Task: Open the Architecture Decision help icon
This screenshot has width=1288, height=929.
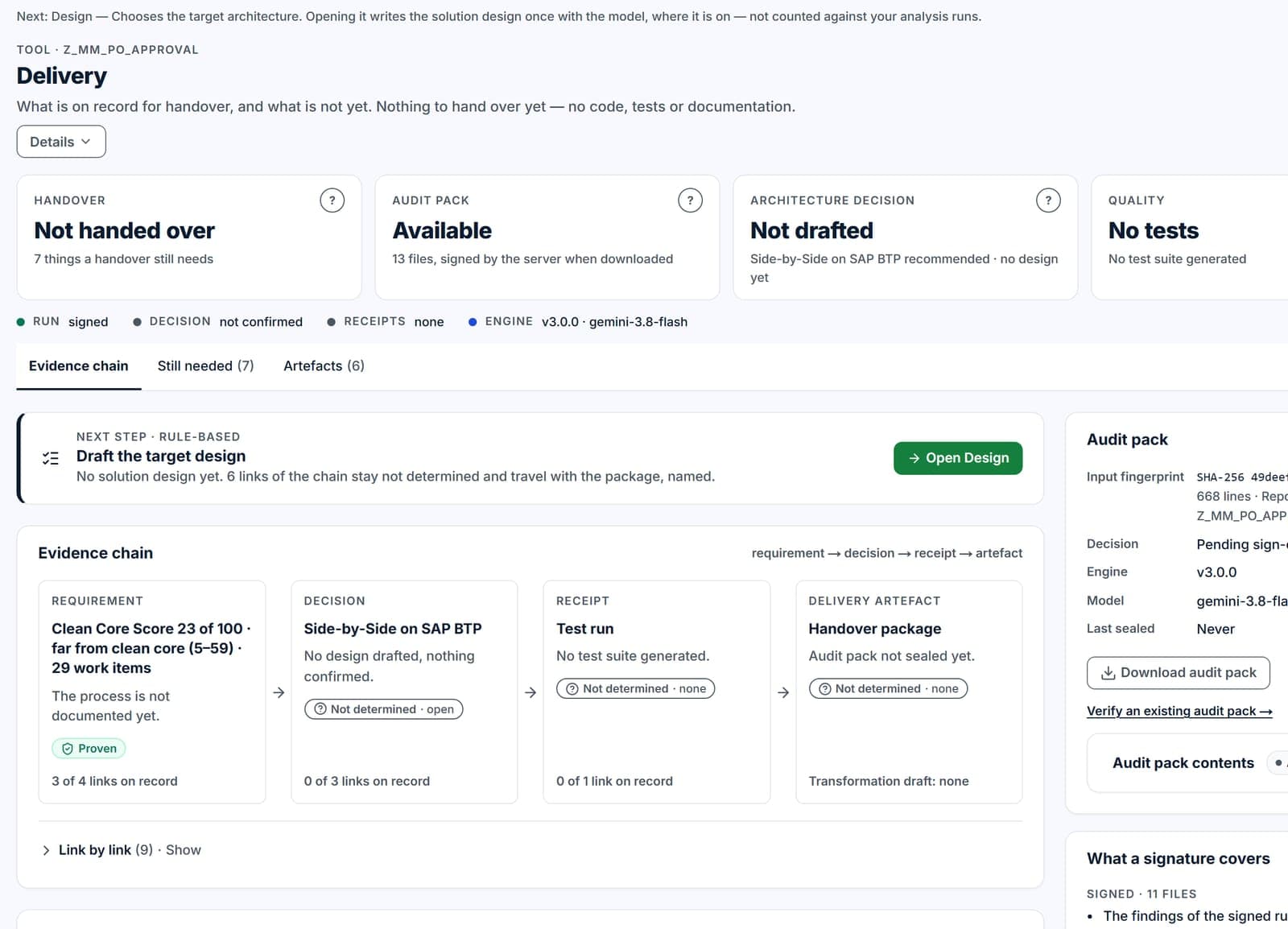Action: tap(1048, 200)
